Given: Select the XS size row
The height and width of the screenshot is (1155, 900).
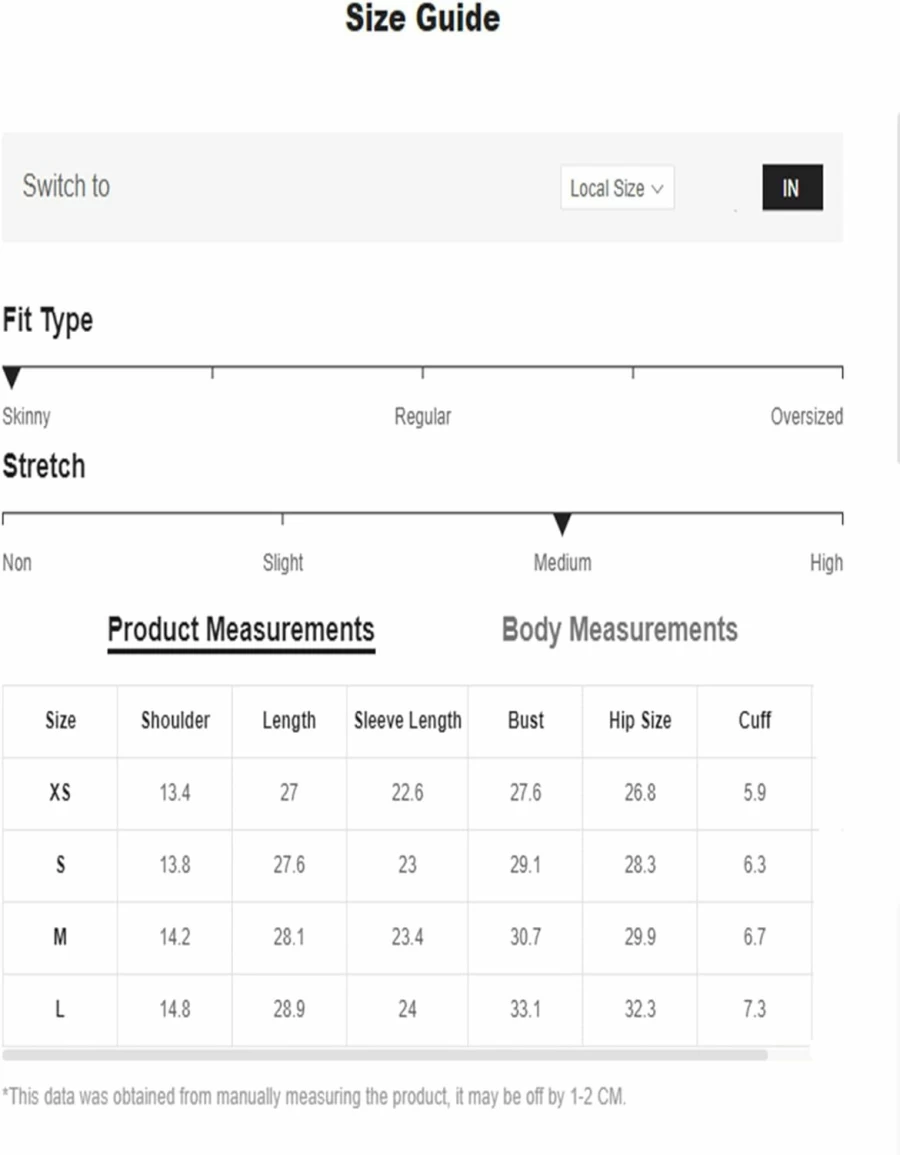Looking at the screenshot, I should click(407, 793).
